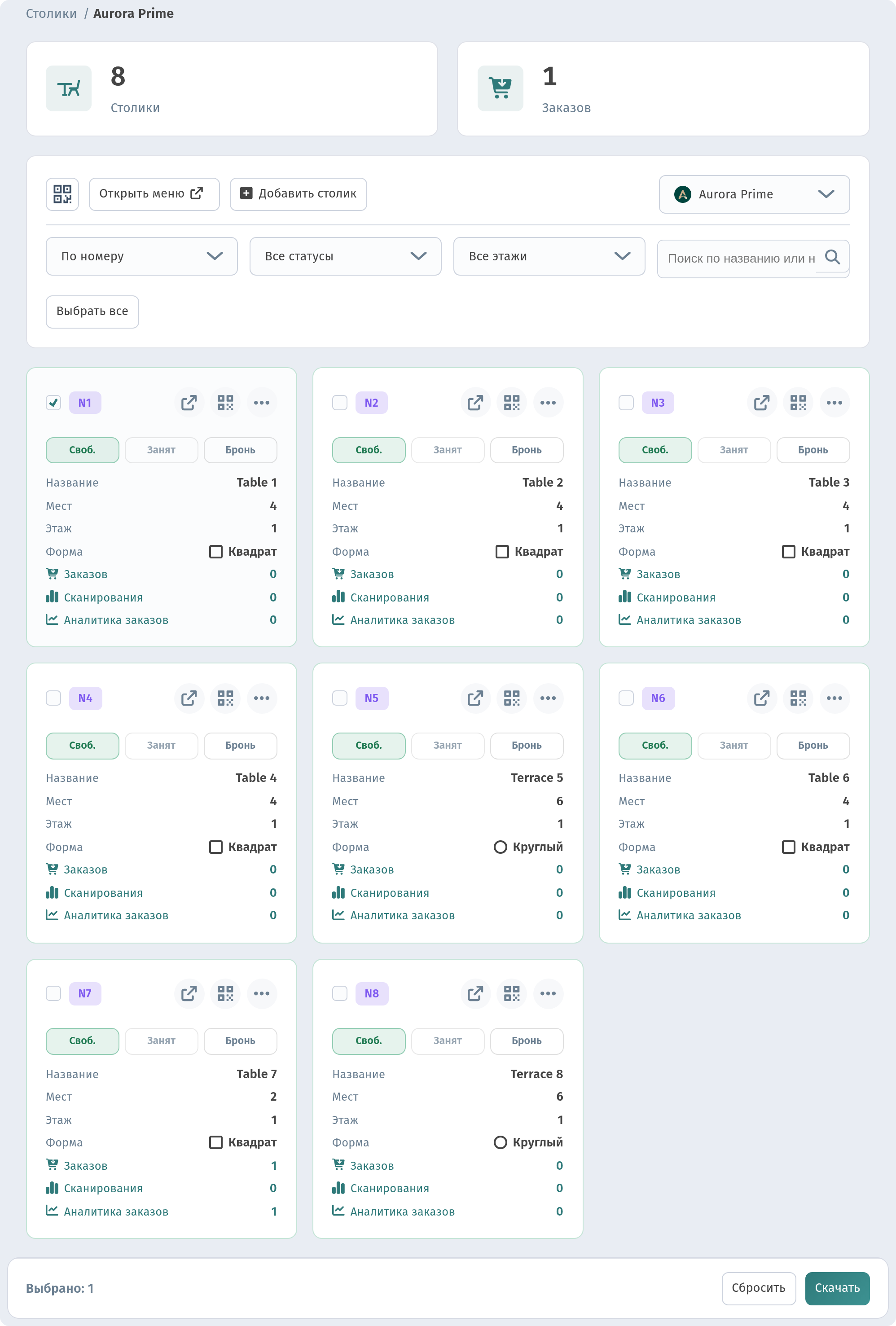Click the Сбросить button
The image size is (896, 1326).
point(759,1288)
